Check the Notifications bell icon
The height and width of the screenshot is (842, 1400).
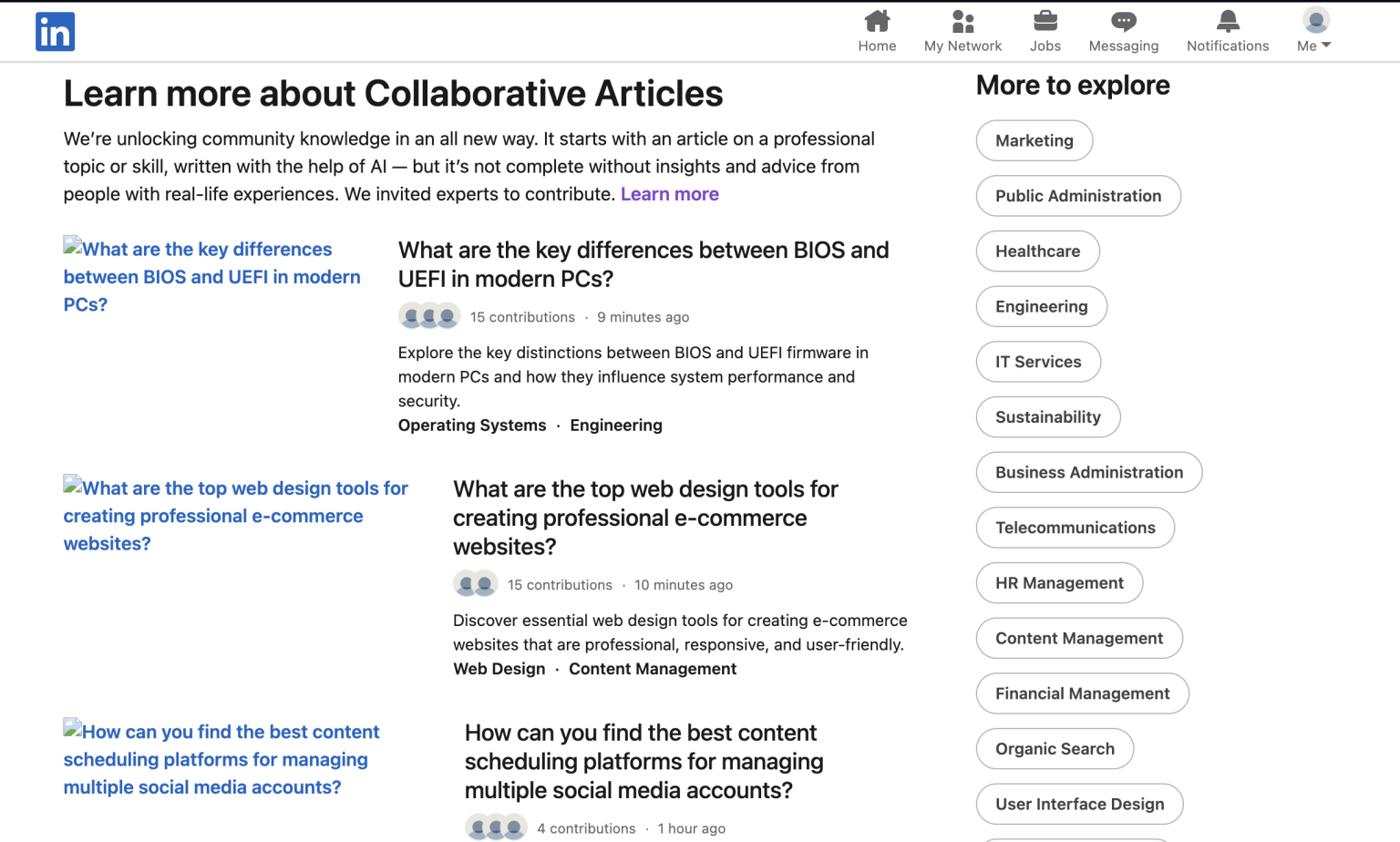[x=1227, y=21]
